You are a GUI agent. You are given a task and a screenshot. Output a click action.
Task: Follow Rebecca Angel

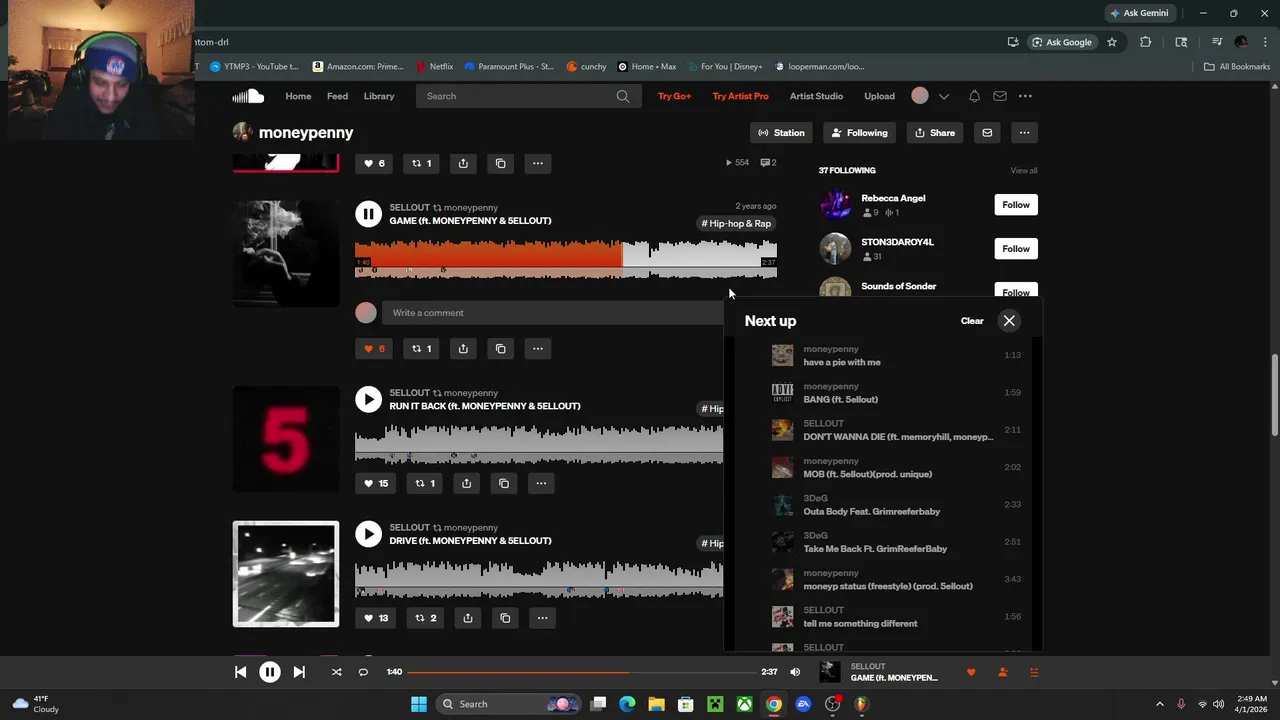[x=1016, y=205]
